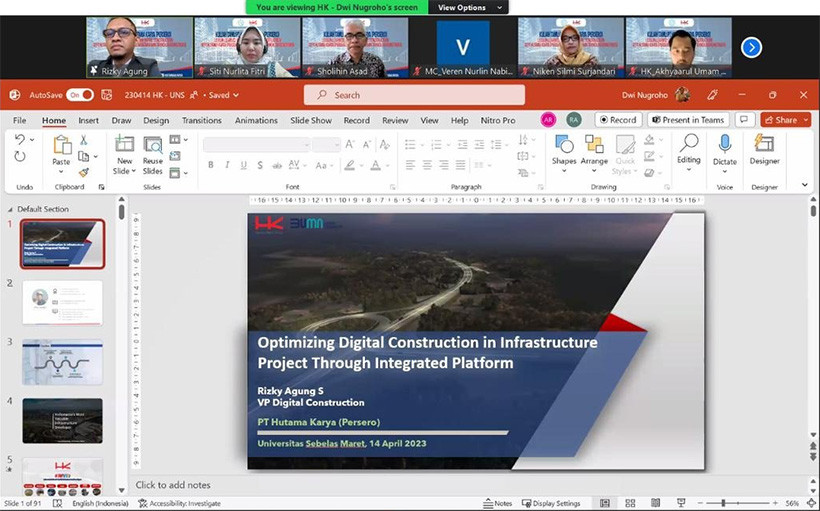Viewport: 820px width, 511px height.
Task: Toggle Center paragraph alignment
Action: pos(427,165)
